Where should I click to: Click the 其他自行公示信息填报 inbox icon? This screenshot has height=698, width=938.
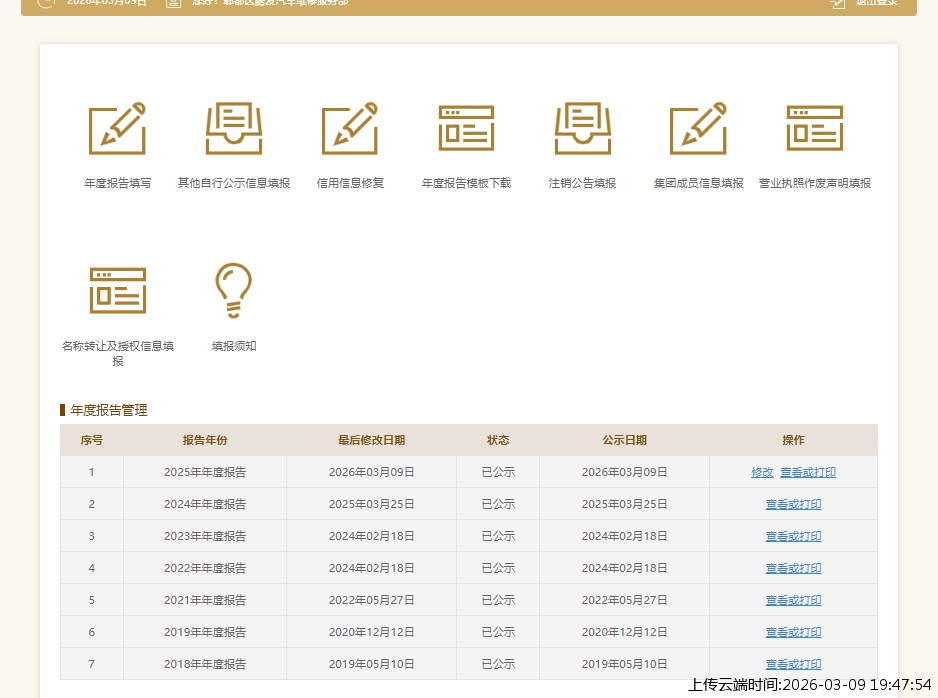234,129
